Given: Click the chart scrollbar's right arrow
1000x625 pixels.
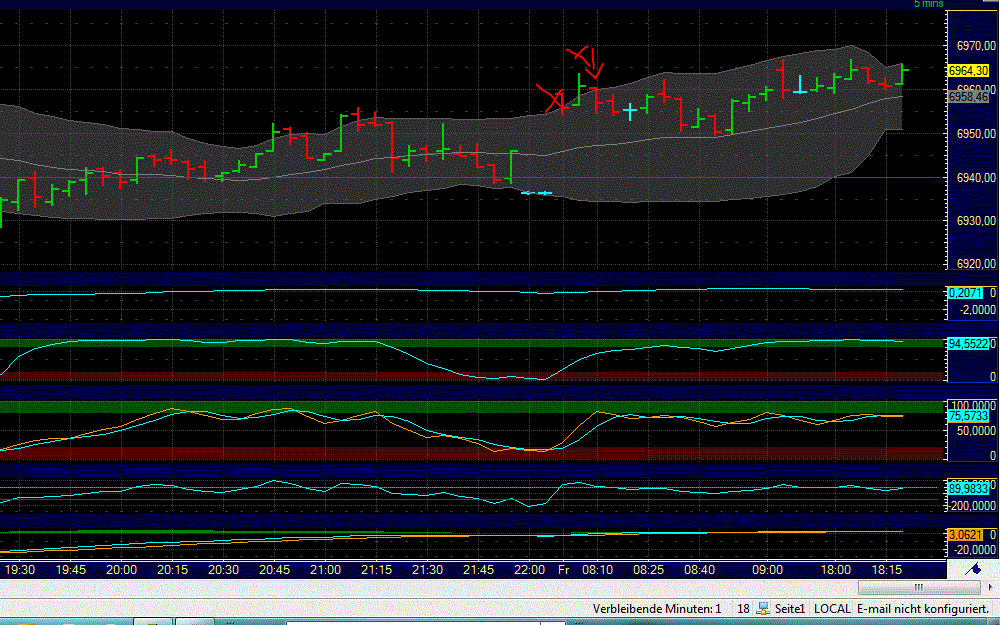Looking at the screenshot, I should point(990,587).
